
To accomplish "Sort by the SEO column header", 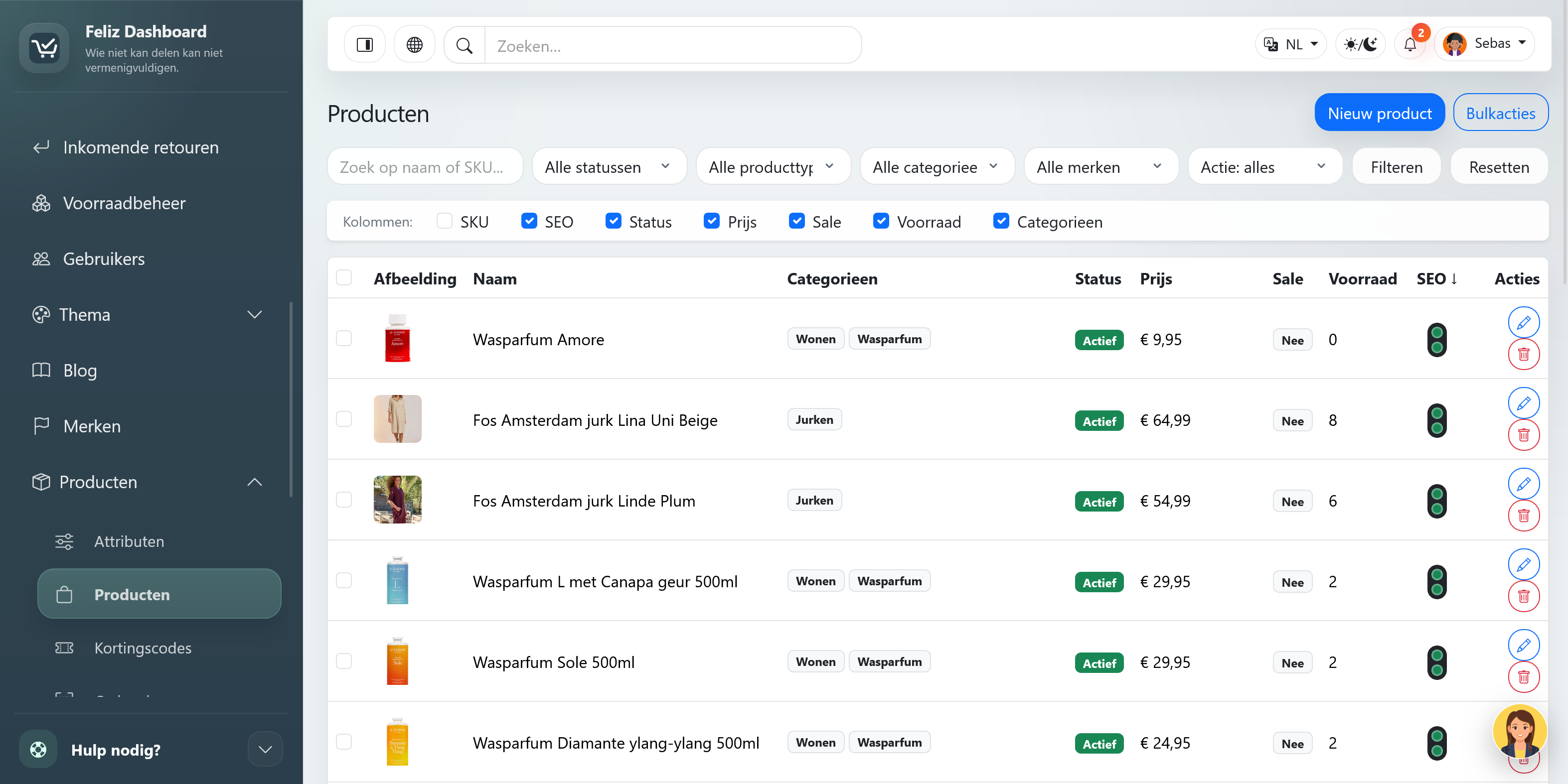I will [x=1436, y=279].
